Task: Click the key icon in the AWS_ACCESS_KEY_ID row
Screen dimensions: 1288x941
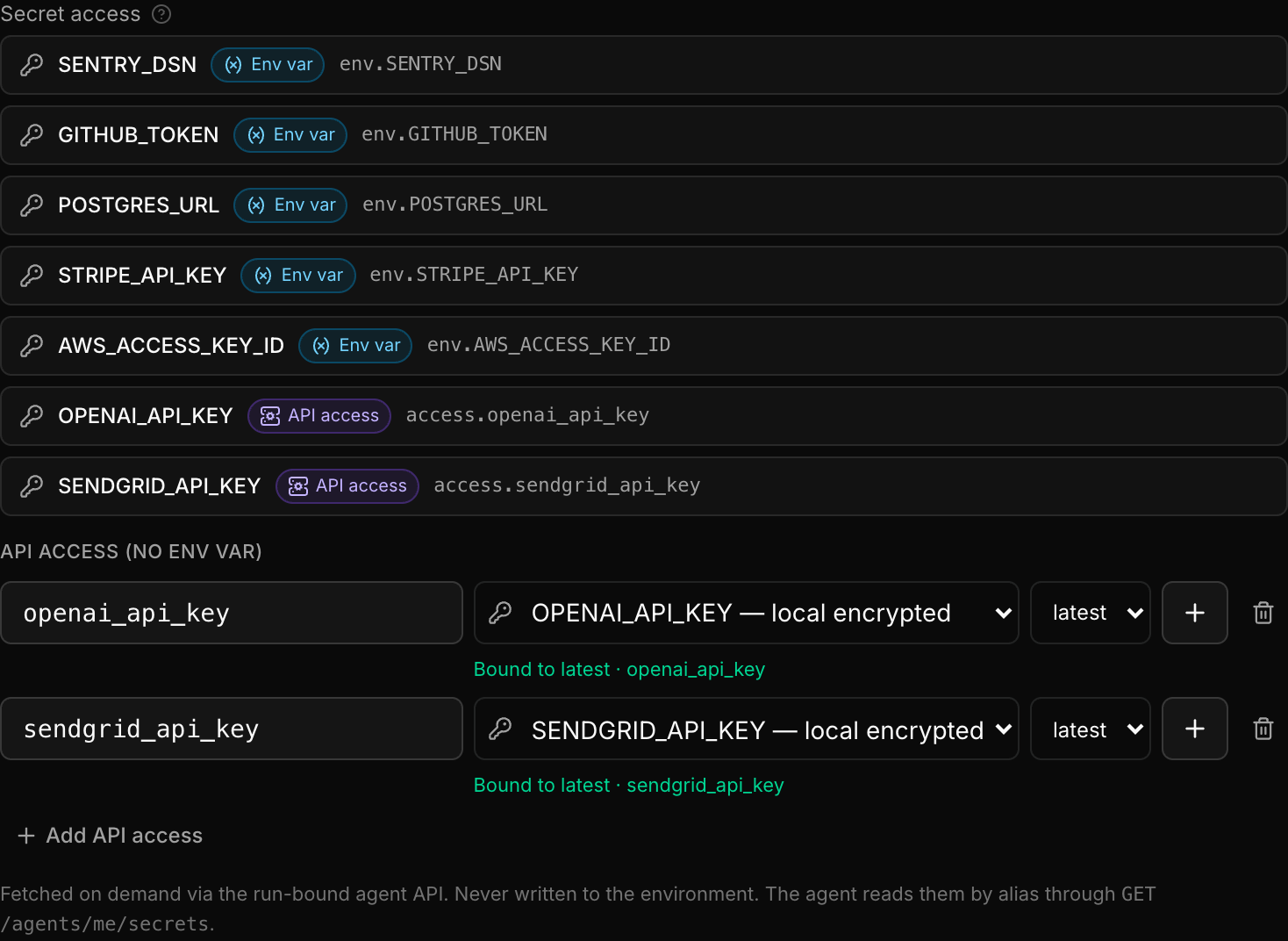Action: [x=32, y=346]
